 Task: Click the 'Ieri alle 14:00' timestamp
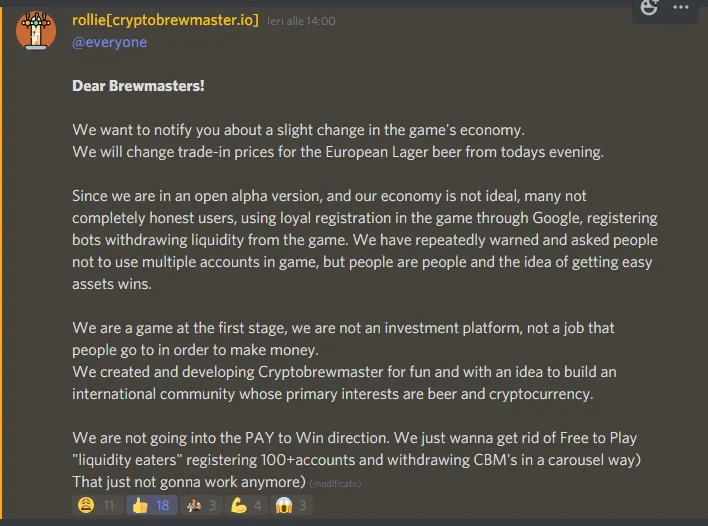tap(301, 21)
